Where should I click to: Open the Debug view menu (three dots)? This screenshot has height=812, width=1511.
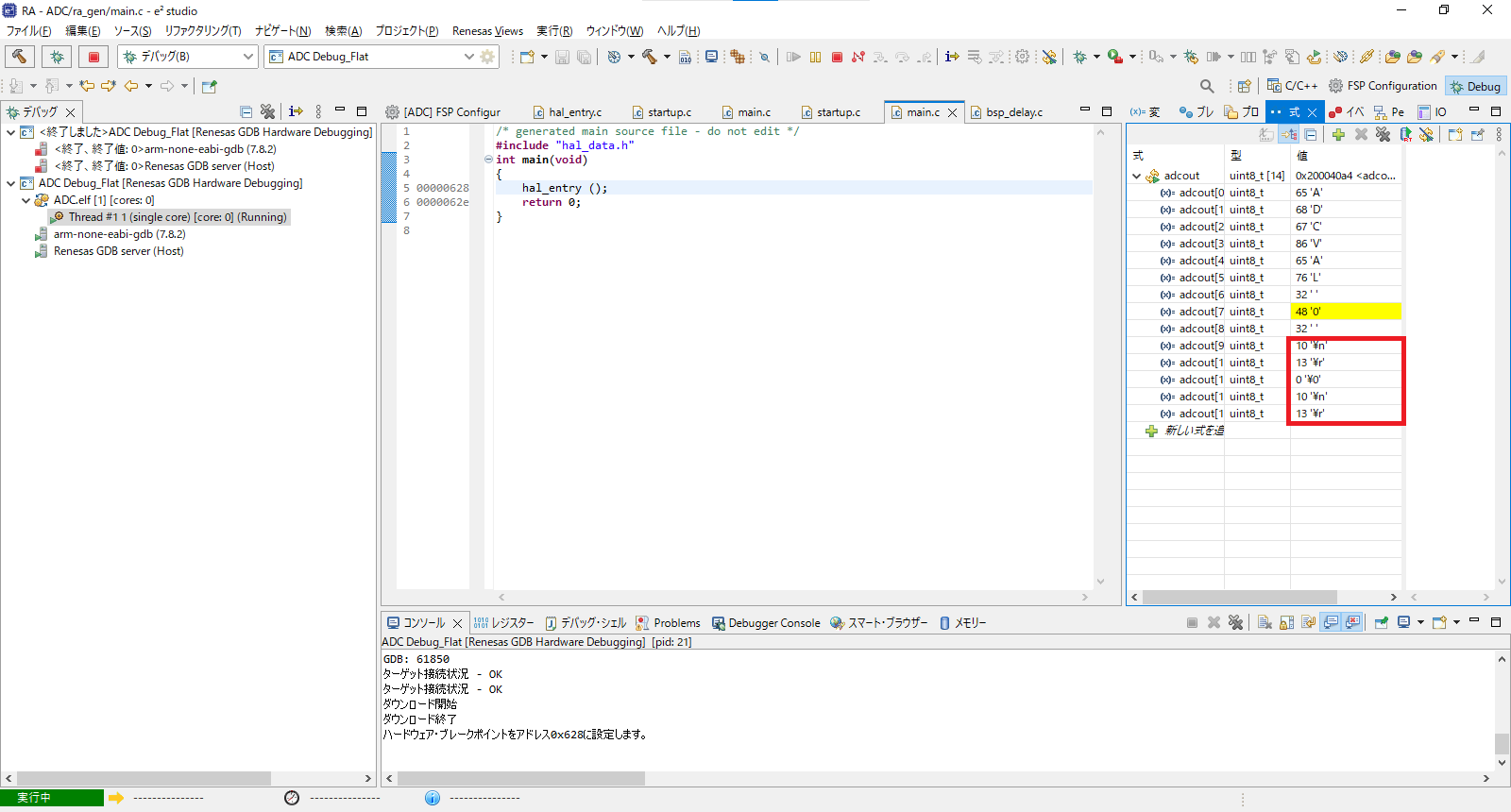coord(318,111)
